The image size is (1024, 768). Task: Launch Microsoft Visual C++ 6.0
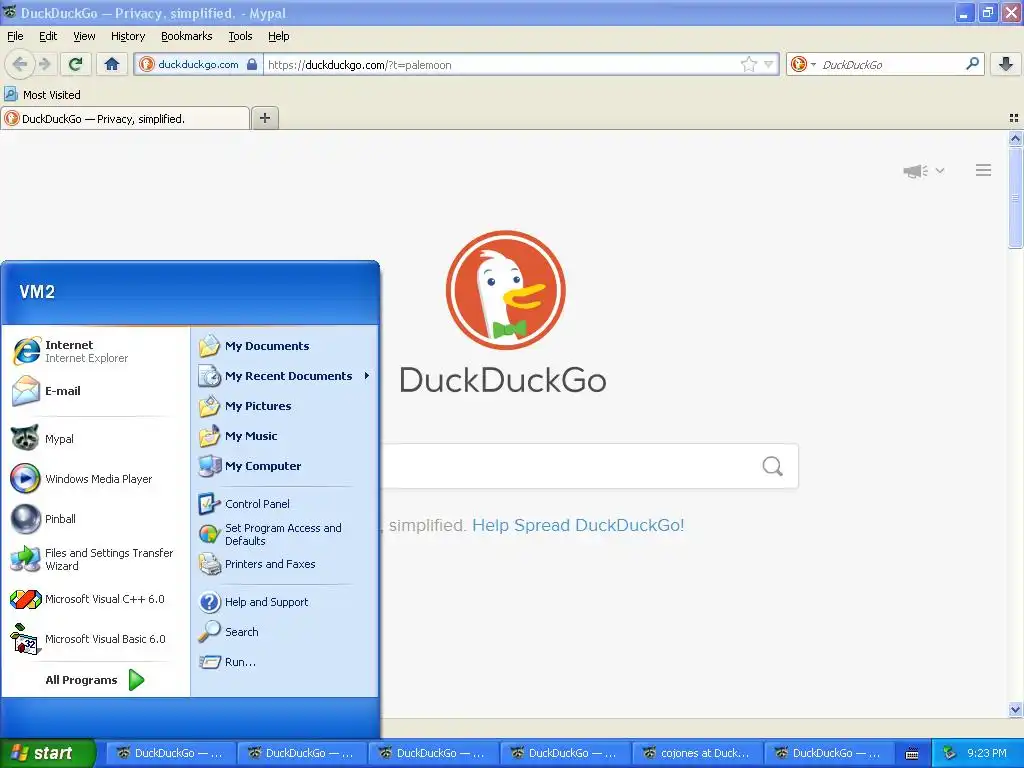click(x=93, y=599)
